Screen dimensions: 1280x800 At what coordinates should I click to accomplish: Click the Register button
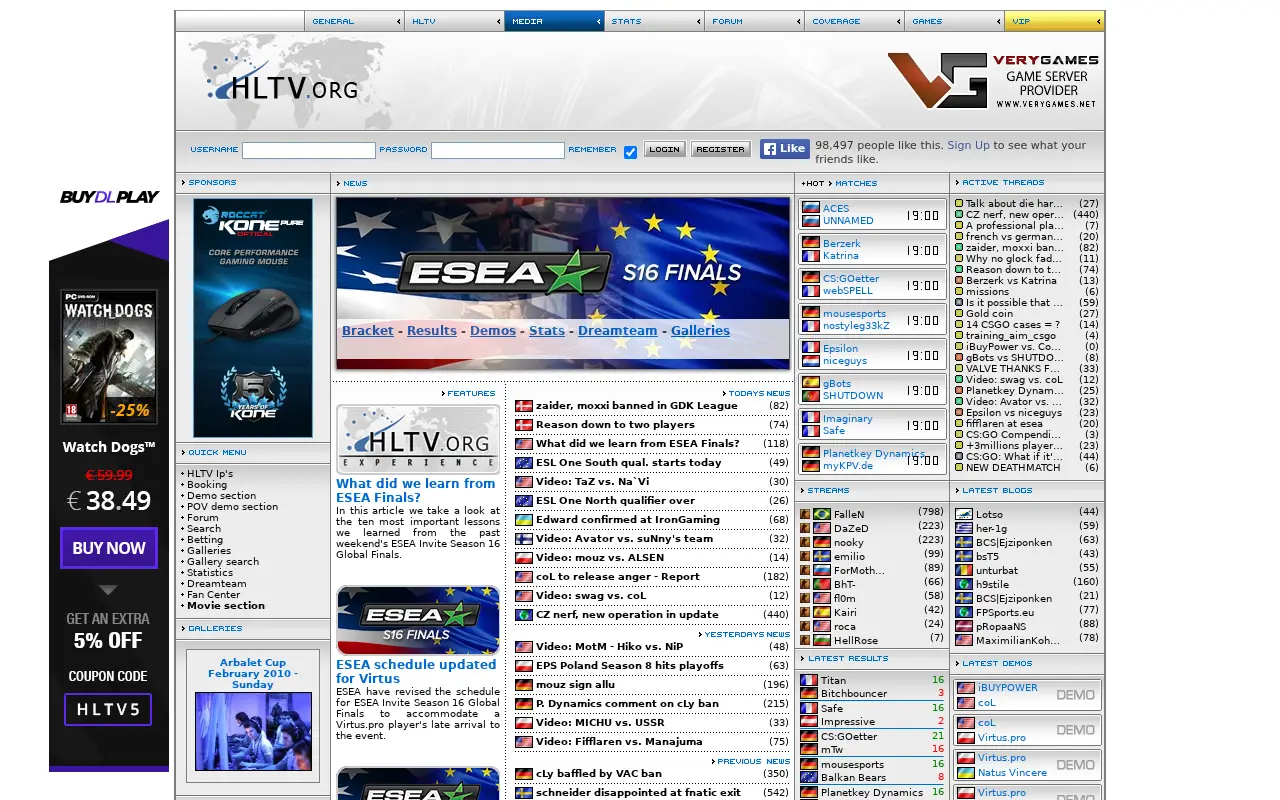click(720, 149)
